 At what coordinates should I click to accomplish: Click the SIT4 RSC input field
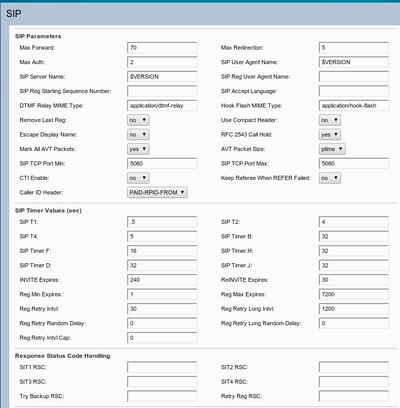coord(354,382)
